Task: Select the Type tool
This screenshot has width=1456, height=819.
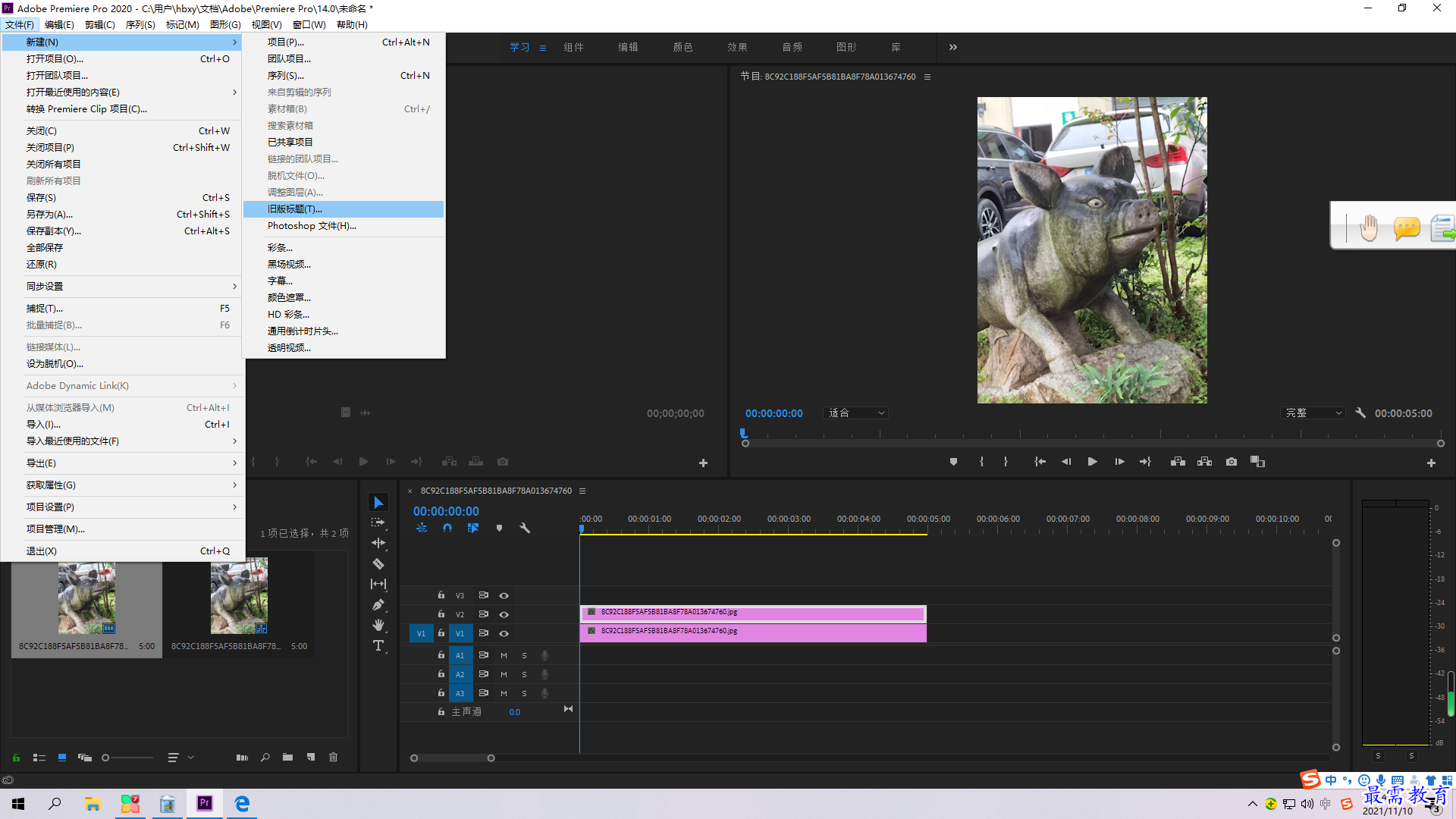Action: coord(378,645)
